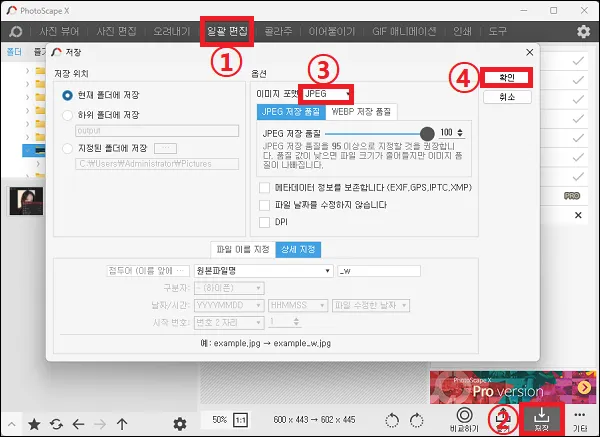Toggle the DPI checkbox
The width and height of the screenshot is (600, 437).
click(x=264, y=222)
